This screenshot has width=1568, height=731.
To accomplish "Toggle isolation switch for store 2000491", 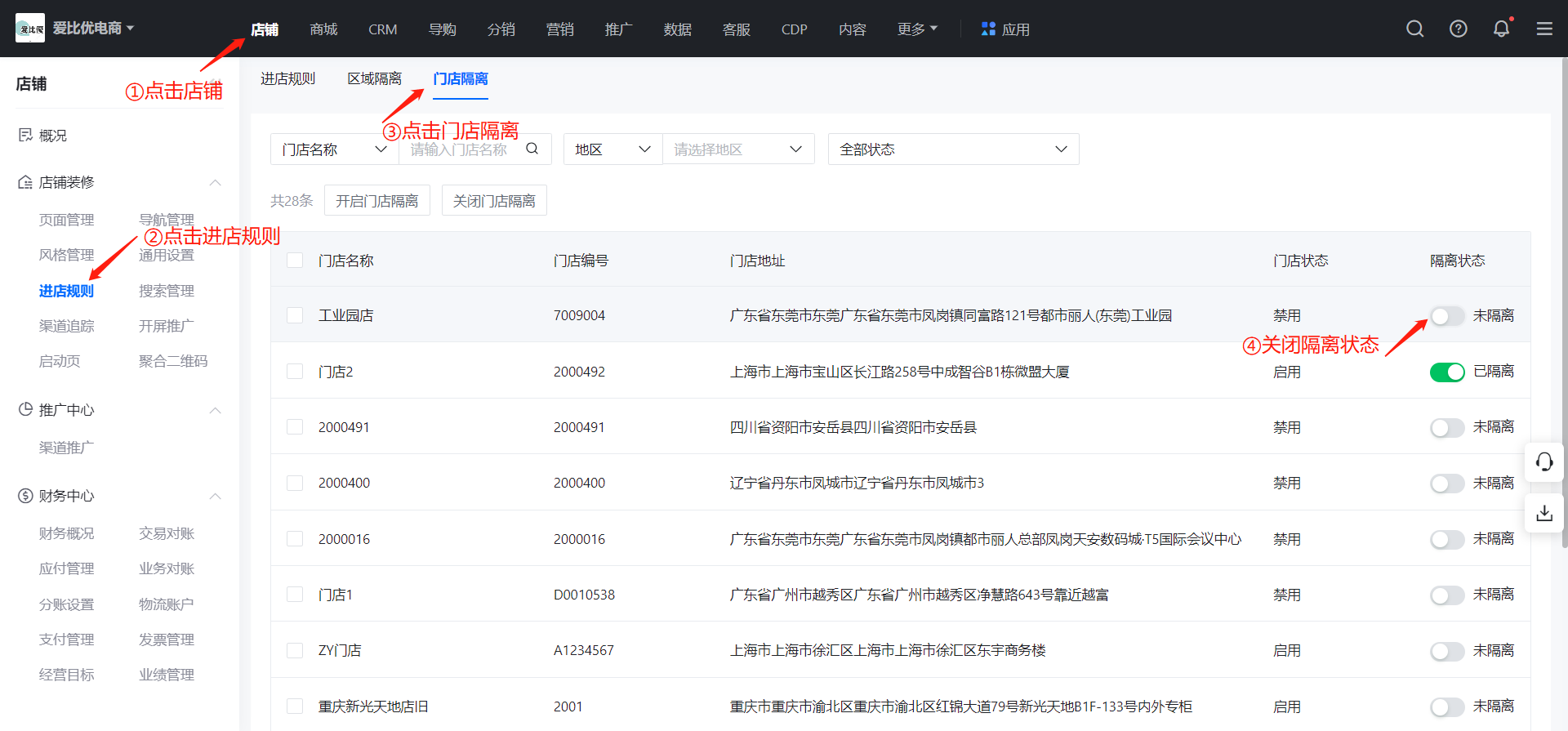I will pyautogui.click(x=1447, y=428).
